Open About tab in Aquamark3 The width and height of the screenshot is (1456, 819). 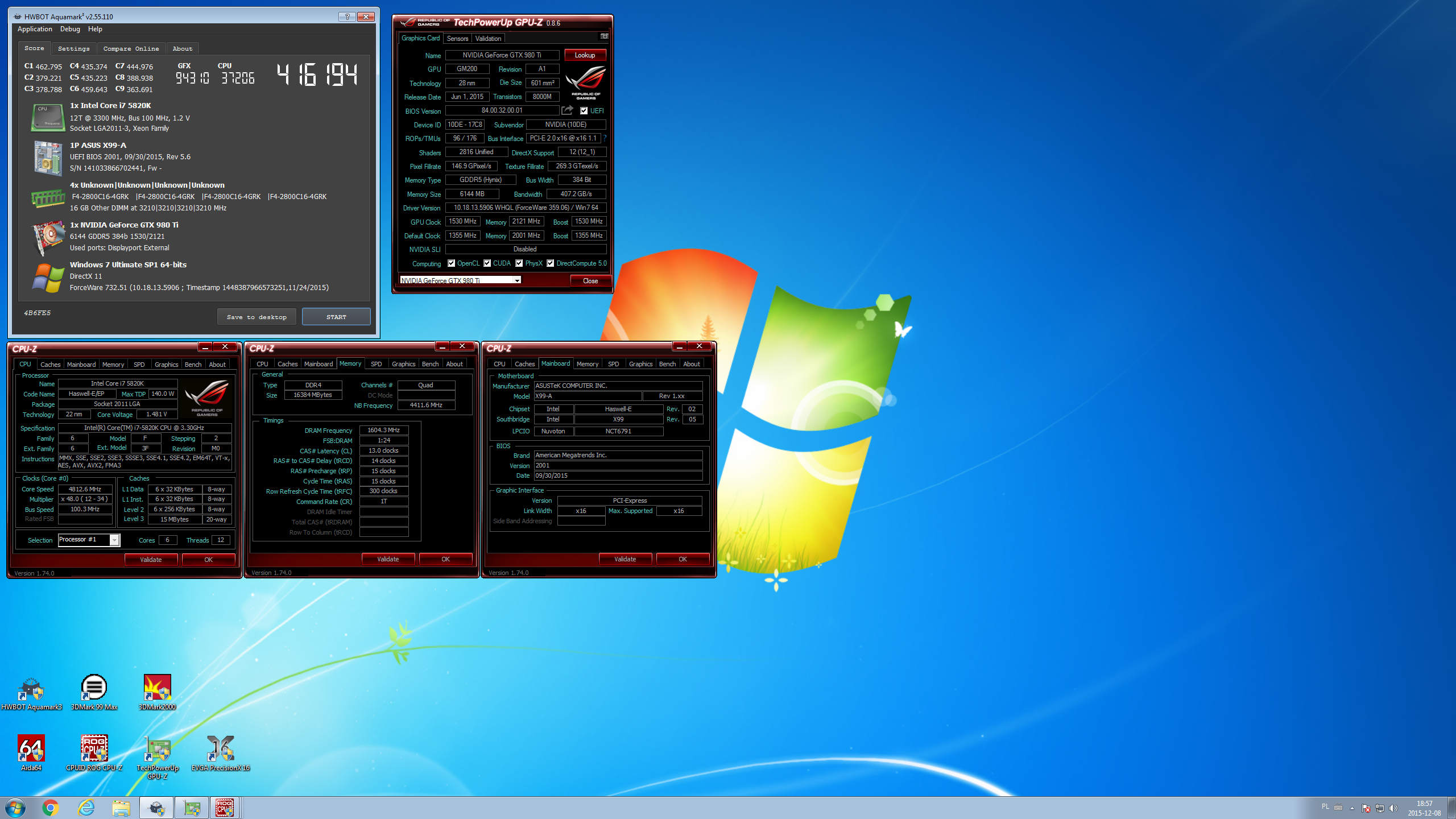pyautogui.click(x=182, y=48)
